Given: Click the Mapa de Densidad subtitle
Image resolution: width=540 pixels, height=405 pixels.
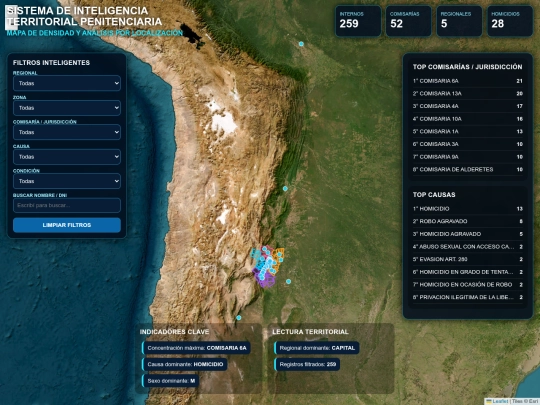Looking at the screenshot, I should pos(94,33).
